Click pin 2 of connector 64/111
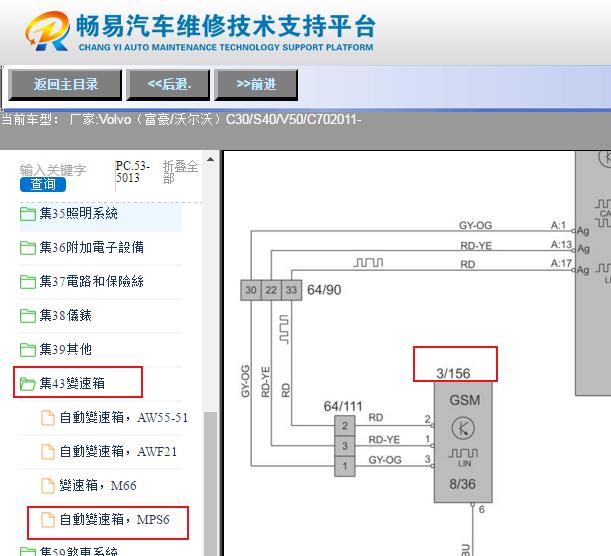The width and height of the screenshot is (611, 556). [345, 425]
